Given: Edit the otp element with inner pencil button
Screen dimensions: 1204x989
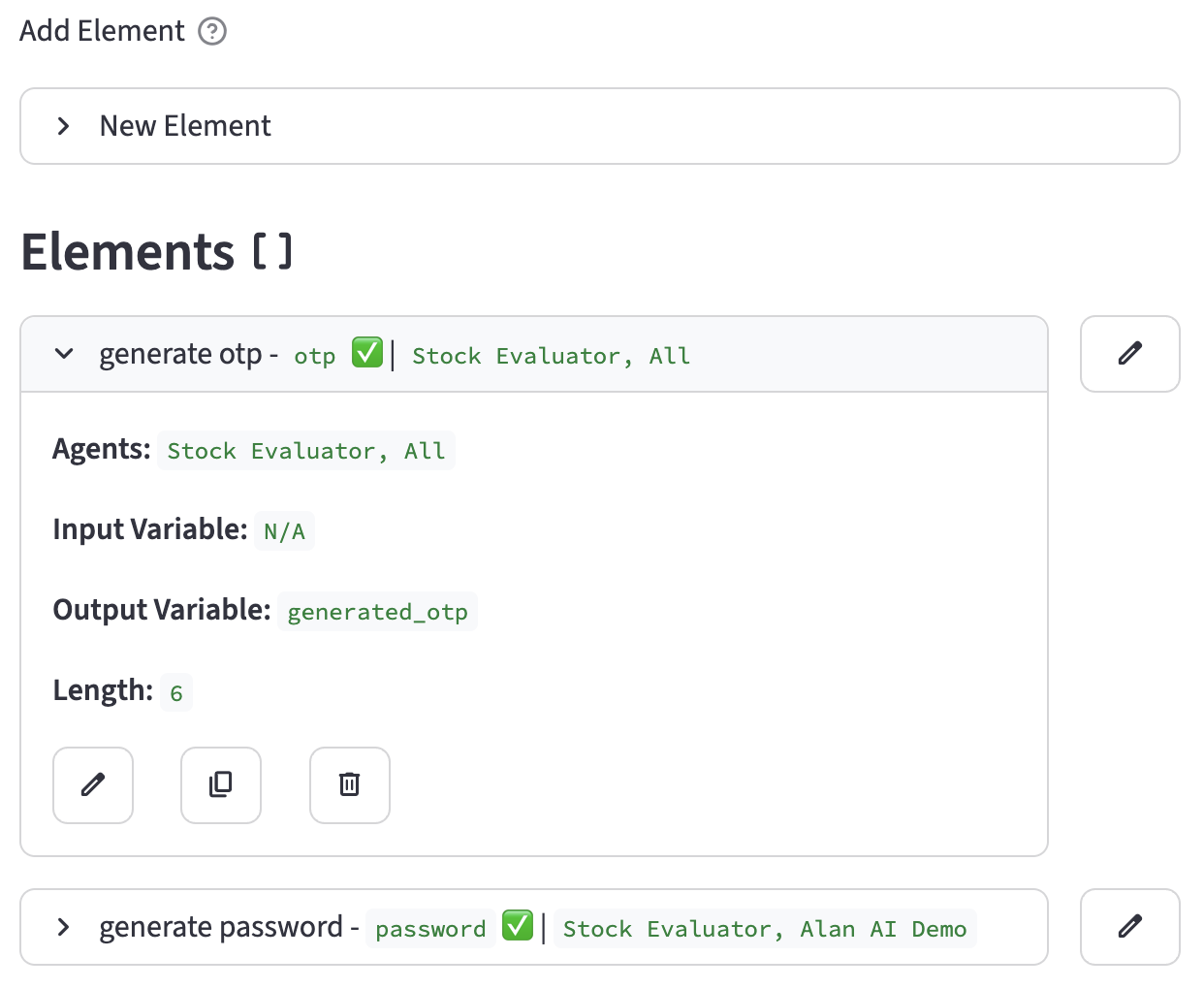Looking at the screenshot, I should pyautogui.click(x=93, y=785).
